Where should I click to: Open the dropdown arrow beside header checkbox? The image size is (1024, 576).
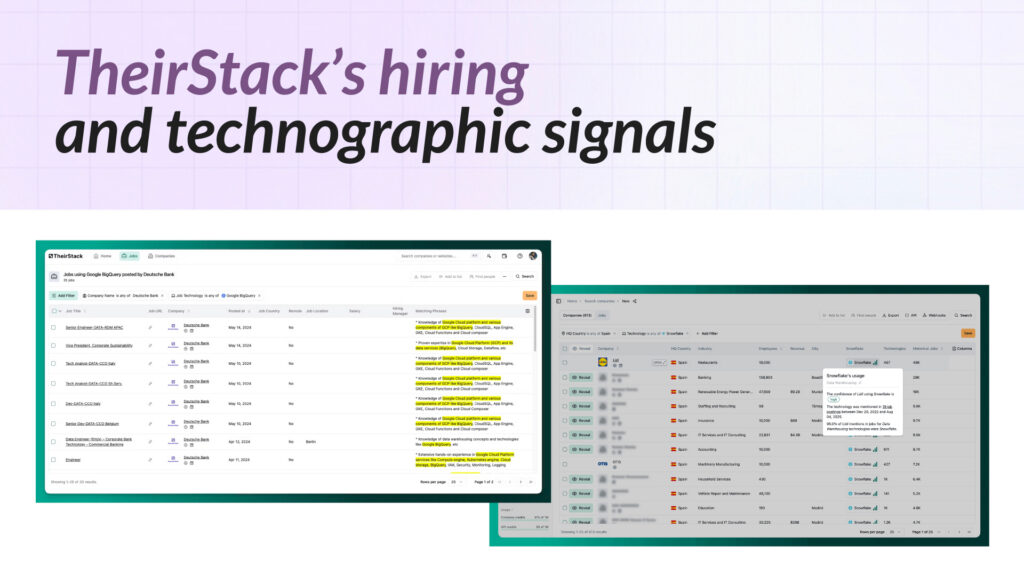coord(60,312)
